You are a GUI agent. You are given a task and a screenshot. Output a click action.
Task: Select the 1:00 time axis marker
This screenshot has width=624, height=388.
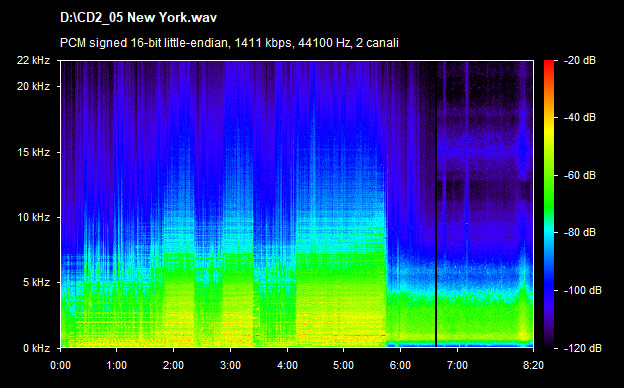click(x=117, y=365)
